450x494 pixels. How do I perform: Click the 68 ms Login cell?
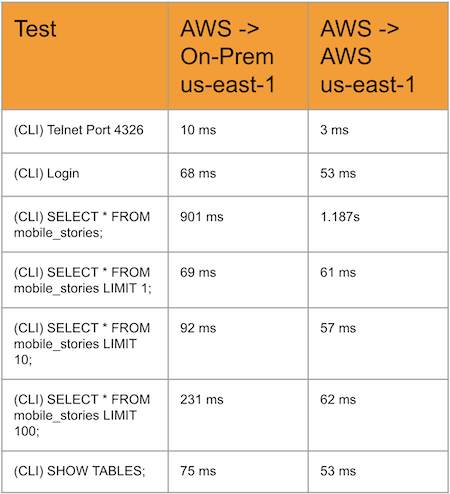pyautogui.click(x=238, y=175)
